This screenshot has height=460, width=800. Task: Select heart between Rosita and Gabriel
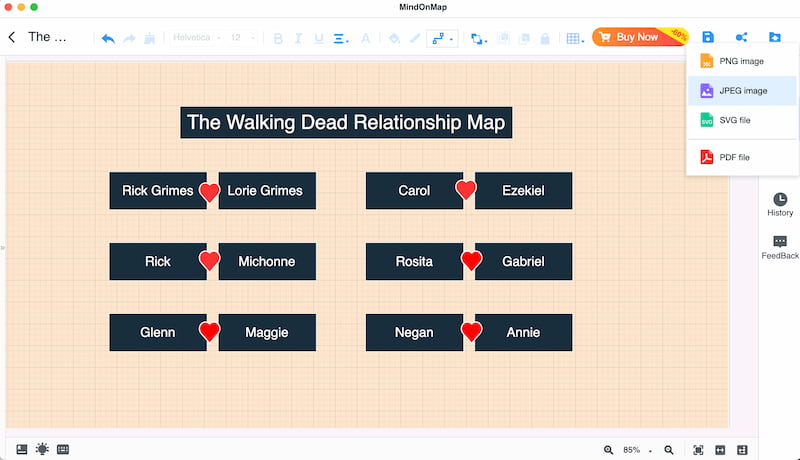471,261
